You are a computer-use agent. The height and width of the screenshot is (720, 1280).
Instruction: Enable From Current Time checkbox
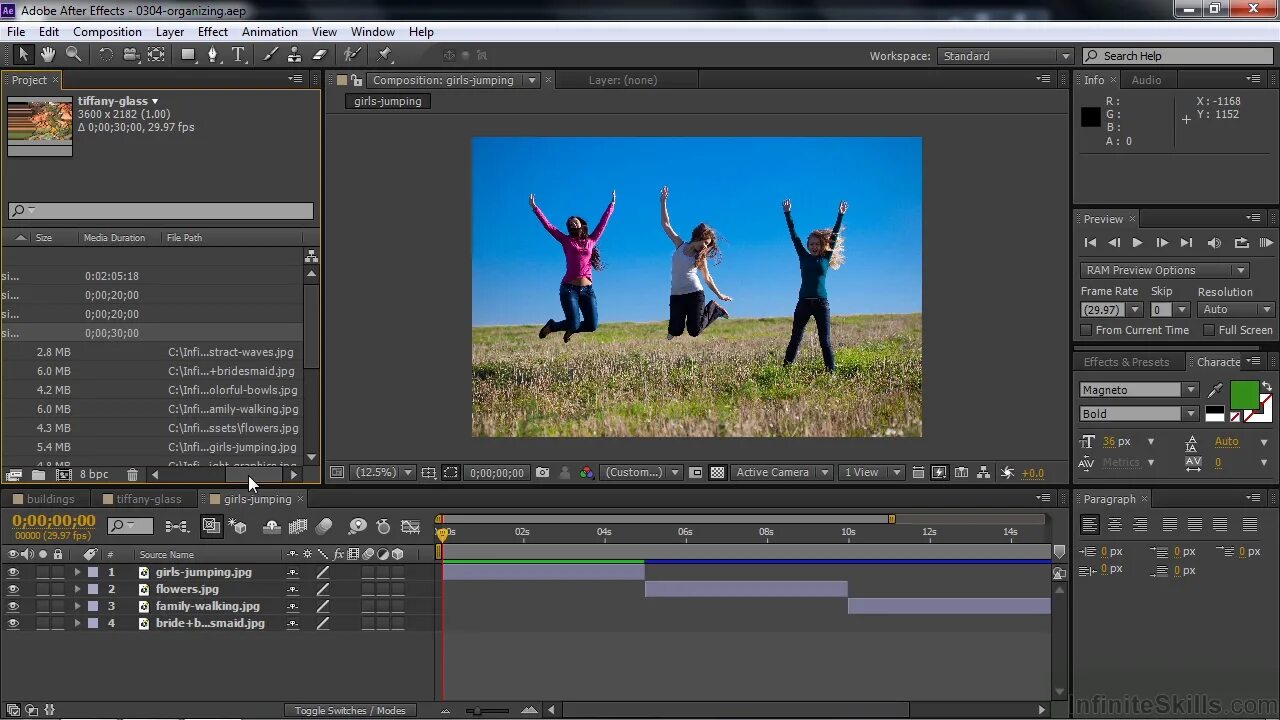pyautogui.click(x=1087, y=330)
